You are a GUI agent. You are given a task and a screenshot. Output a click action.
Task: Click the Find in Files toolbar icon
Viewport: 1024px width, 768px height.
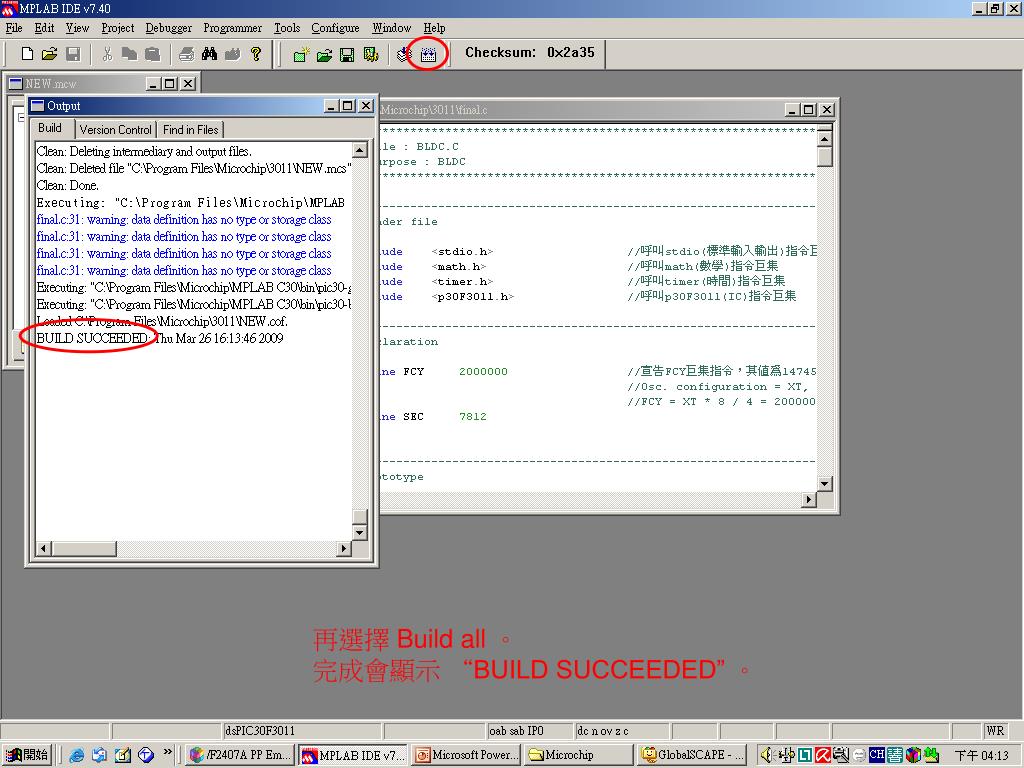[x=232, y=54]
